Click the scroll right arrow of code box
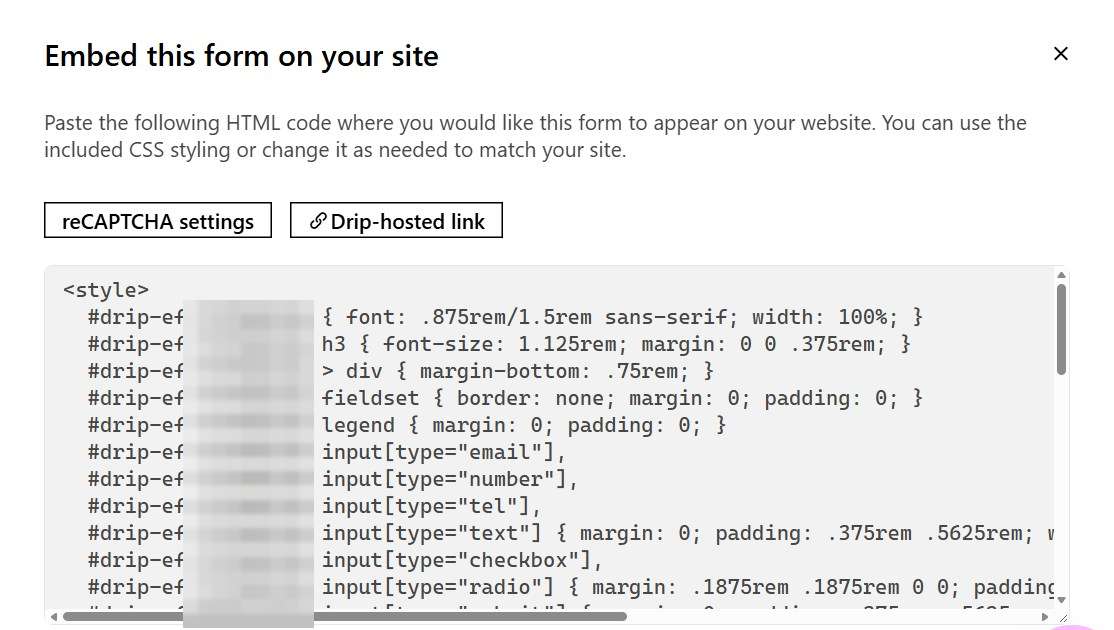This screenshot has width=1114, height=630. pos(1044,617)
